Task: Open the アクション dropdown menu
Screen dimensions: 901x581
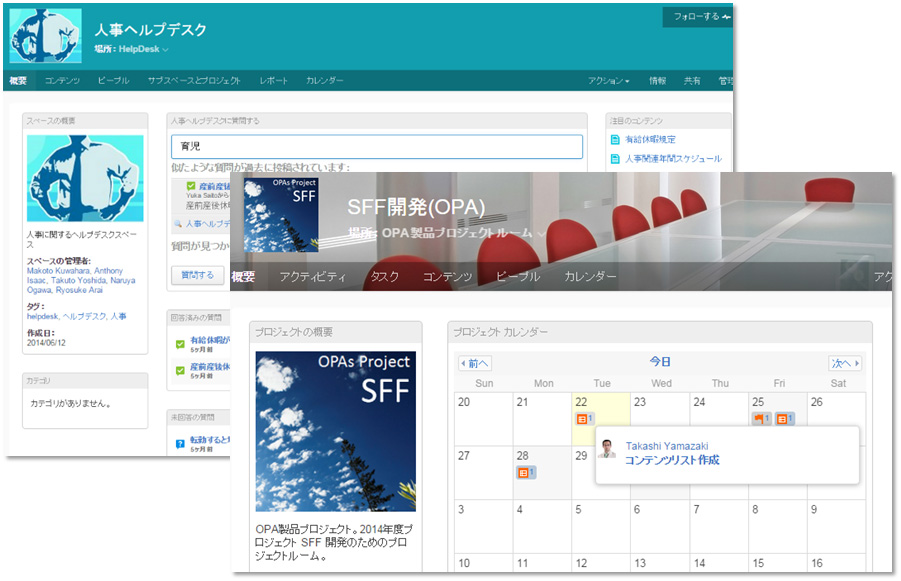Action: pyautogui.click(x=608, y=81)
